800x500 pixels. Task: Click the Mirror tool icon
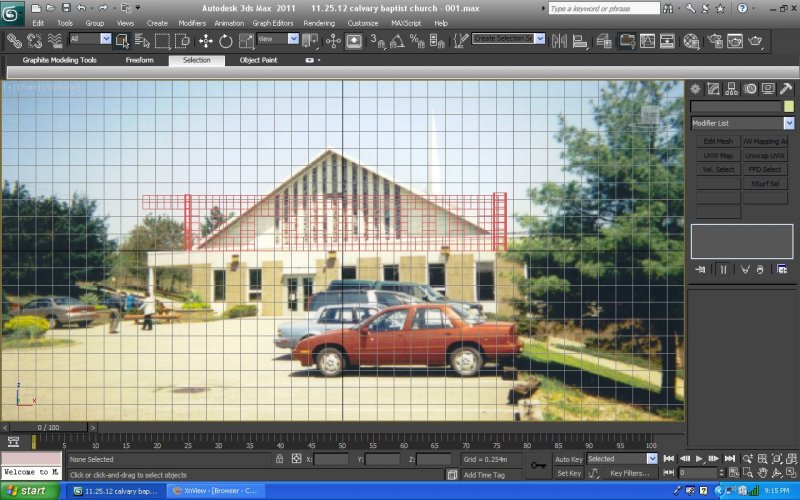click(x=559, y=41)
